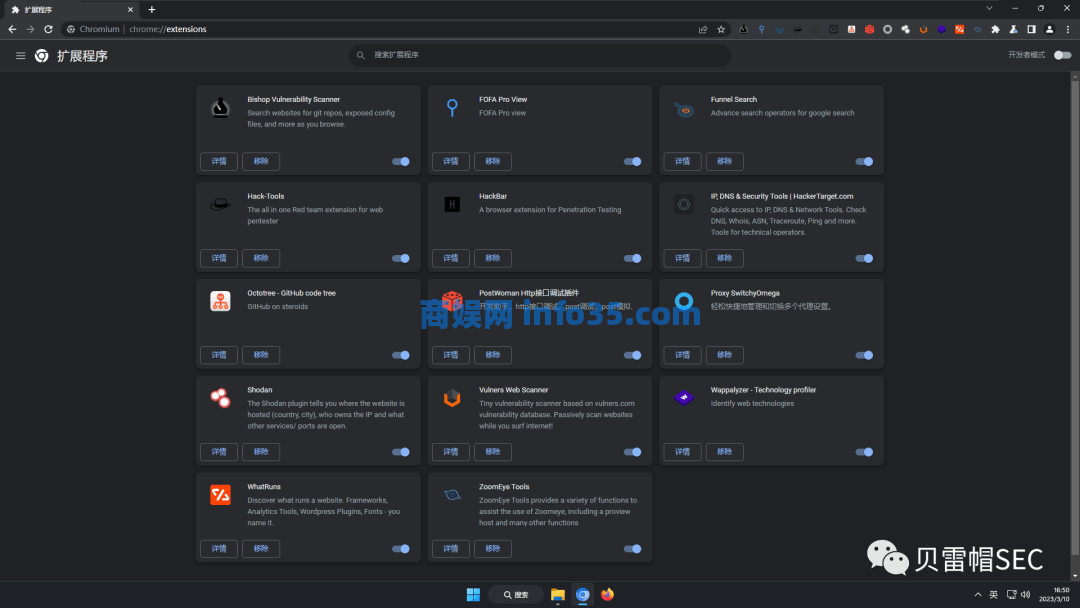Open the Windows Start menu
1080x608 pixels.
(x=473, y=595)
